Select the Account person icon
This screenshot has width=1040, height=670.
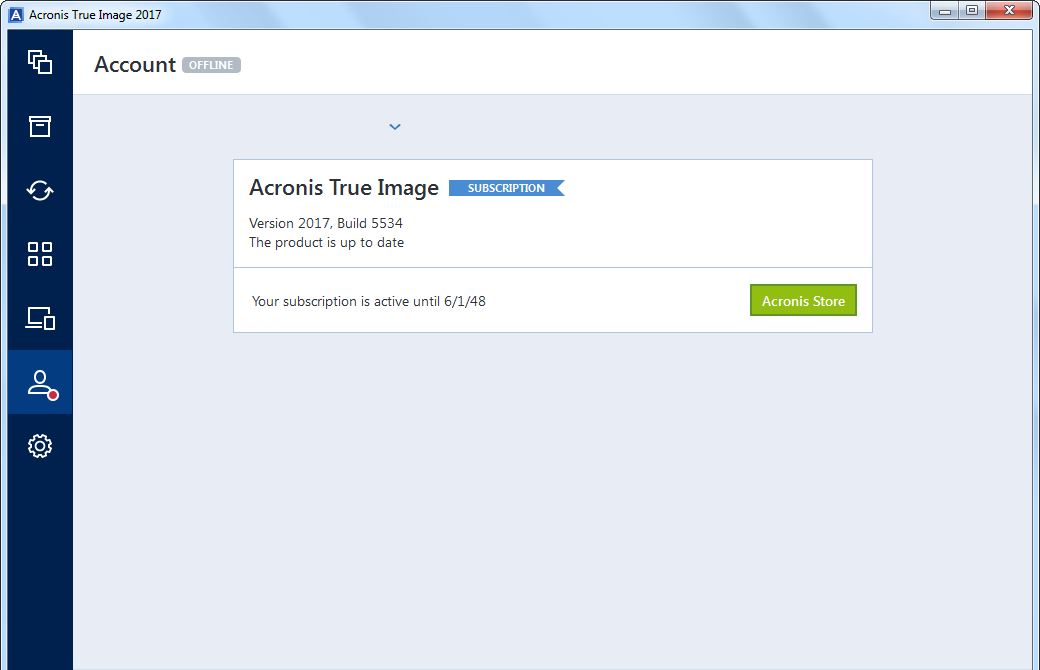click(40, 383)
